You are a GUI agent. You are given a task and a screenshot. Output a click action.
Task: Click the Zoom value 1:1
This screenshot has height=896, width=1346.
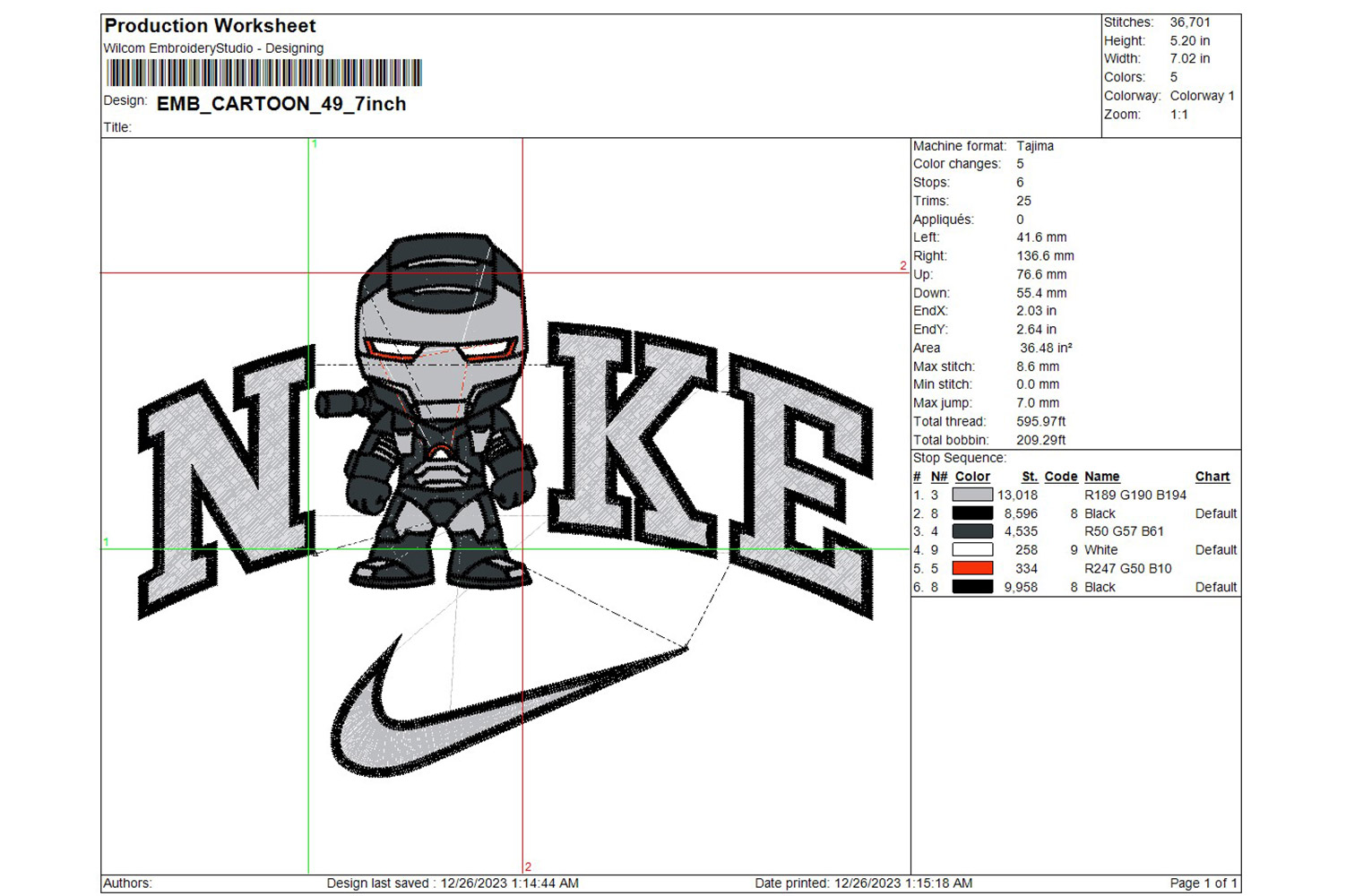click(x=1179, y=115)
